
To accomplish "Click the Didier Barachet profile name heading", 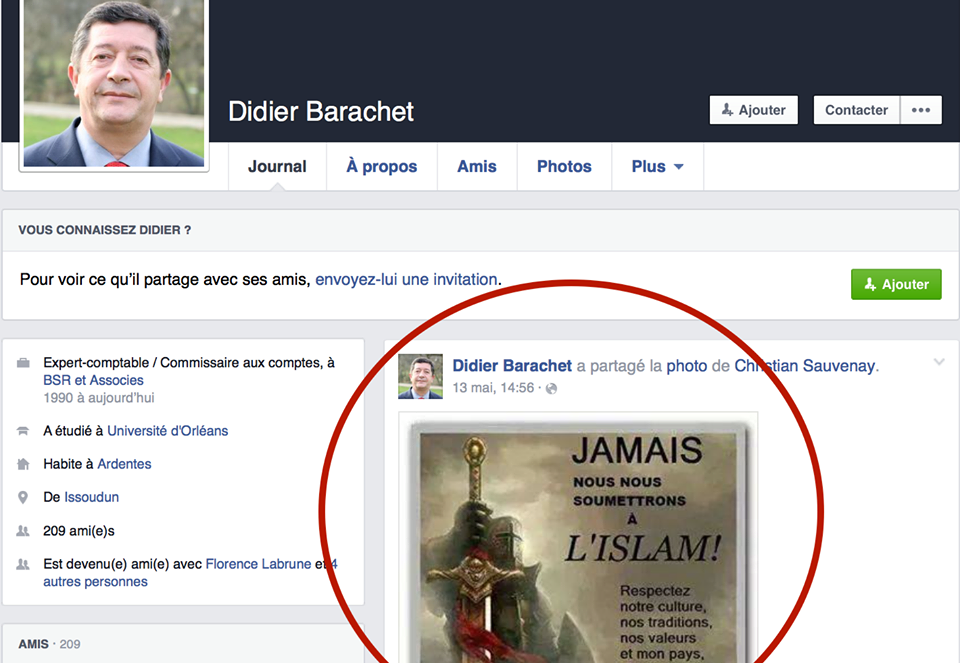I will coord(321,111).
